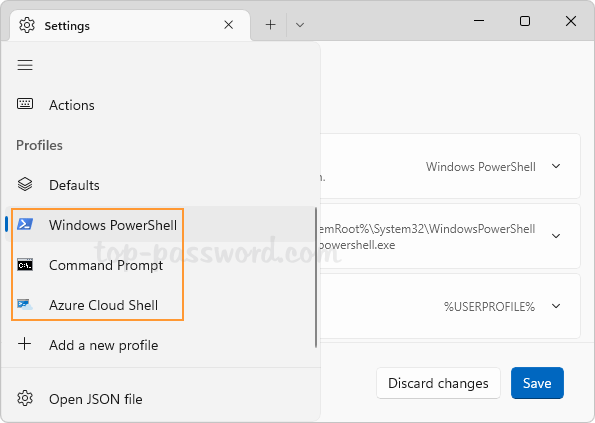Viewport: 595px width, 423px height.
Task: Click the Defaults layers icon
Action: [x=25, y=184]
